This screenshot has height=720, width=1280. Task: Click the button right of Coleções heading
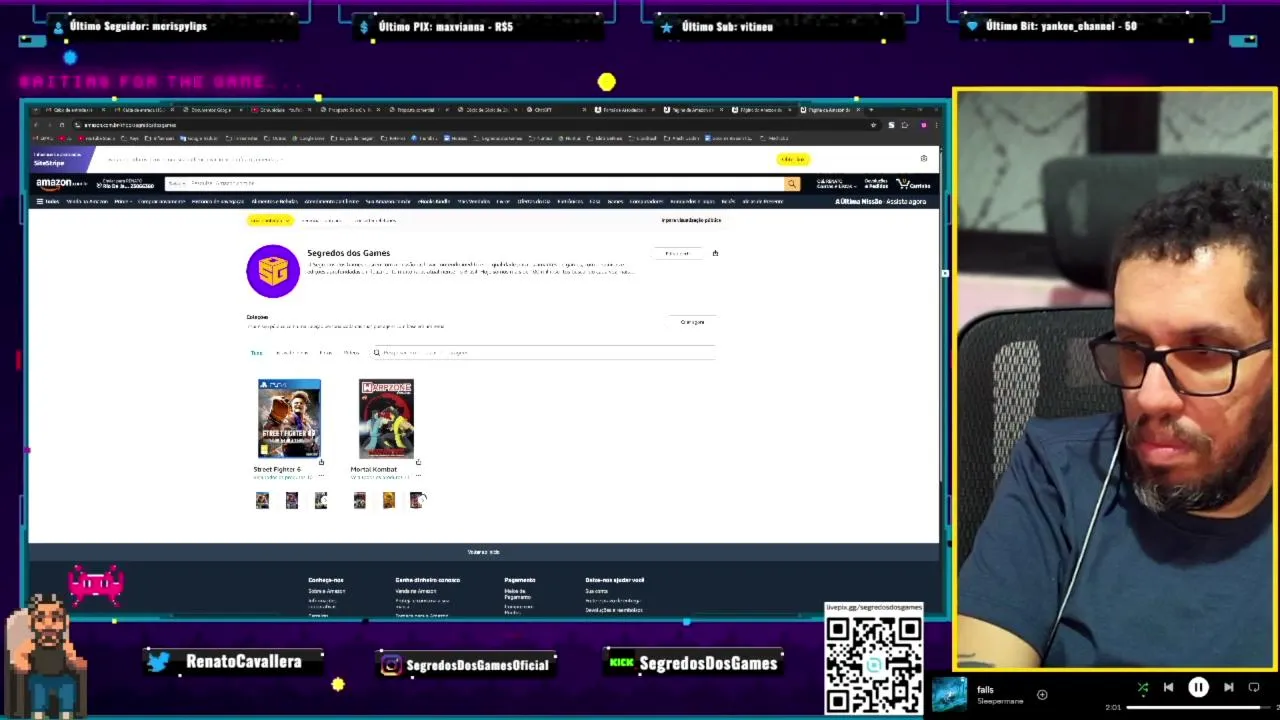click(x=692, y=322)
